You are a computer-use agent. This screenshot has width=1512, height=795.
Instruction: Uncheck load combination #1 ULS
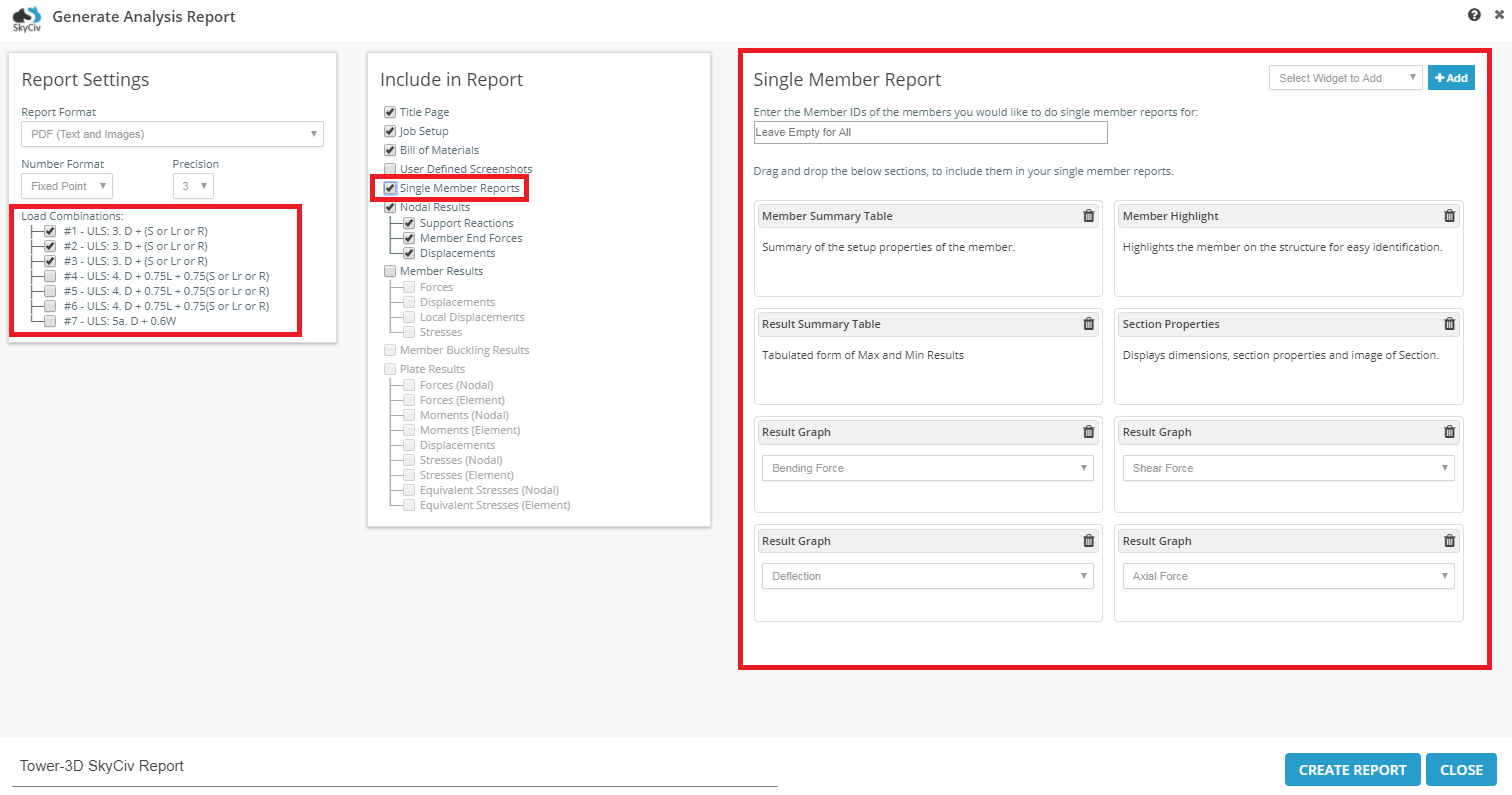point(50,231)
